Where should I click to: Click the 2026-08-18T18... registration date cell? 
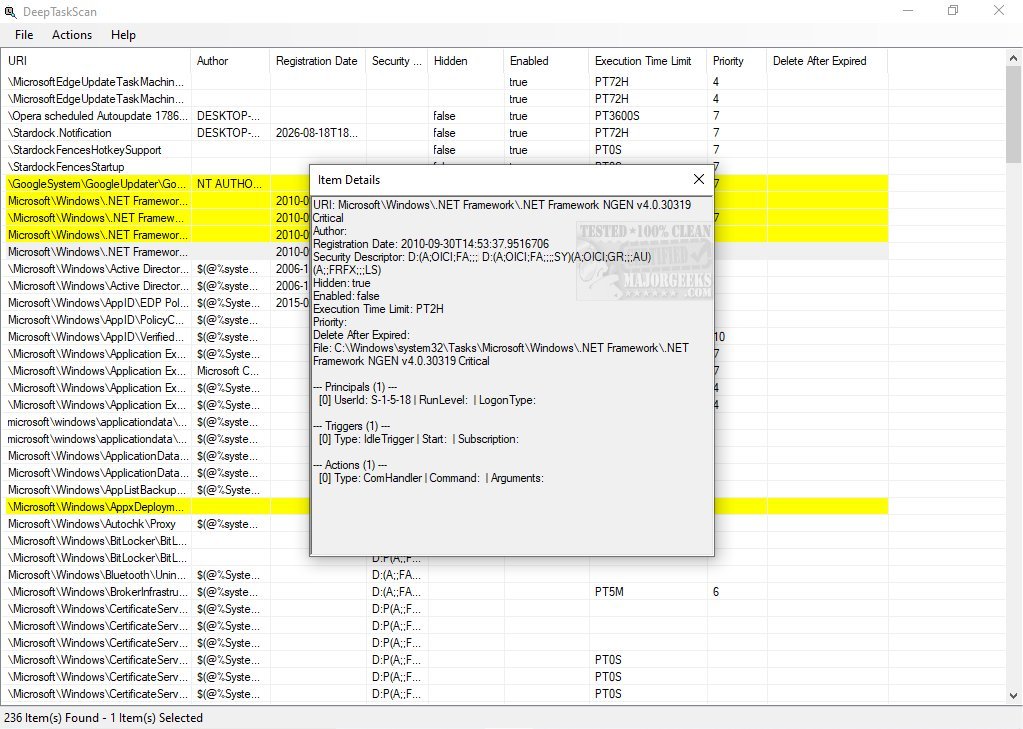[x=316, y=132]
